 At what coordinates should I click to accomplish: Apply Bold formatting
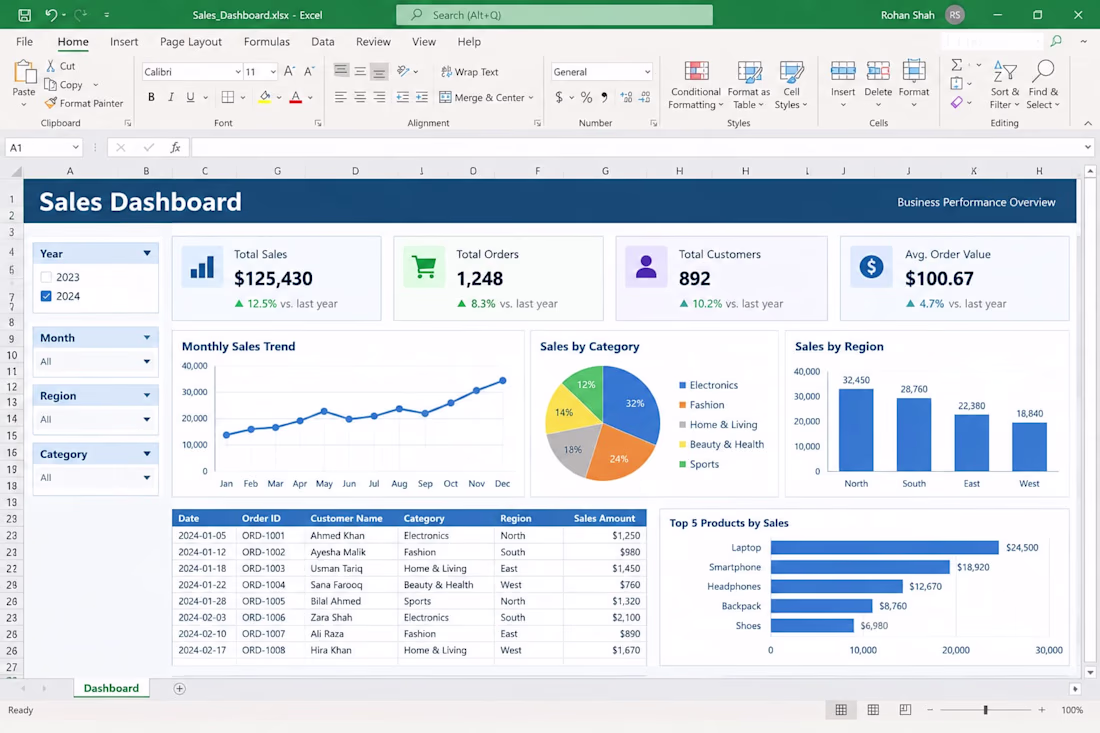click(x=151, y=97)
